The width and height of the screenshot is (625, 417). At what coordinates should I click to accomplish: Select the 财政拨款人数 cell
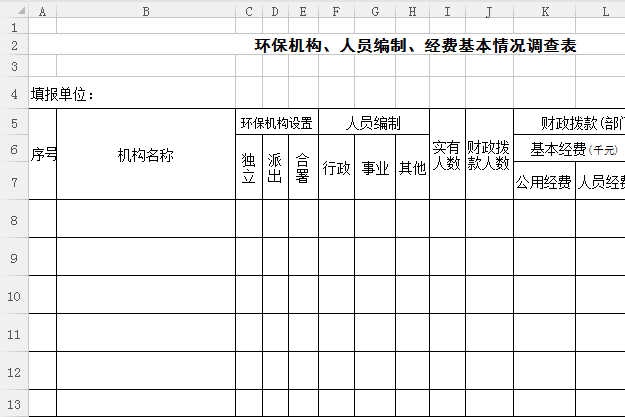[489, 155]
